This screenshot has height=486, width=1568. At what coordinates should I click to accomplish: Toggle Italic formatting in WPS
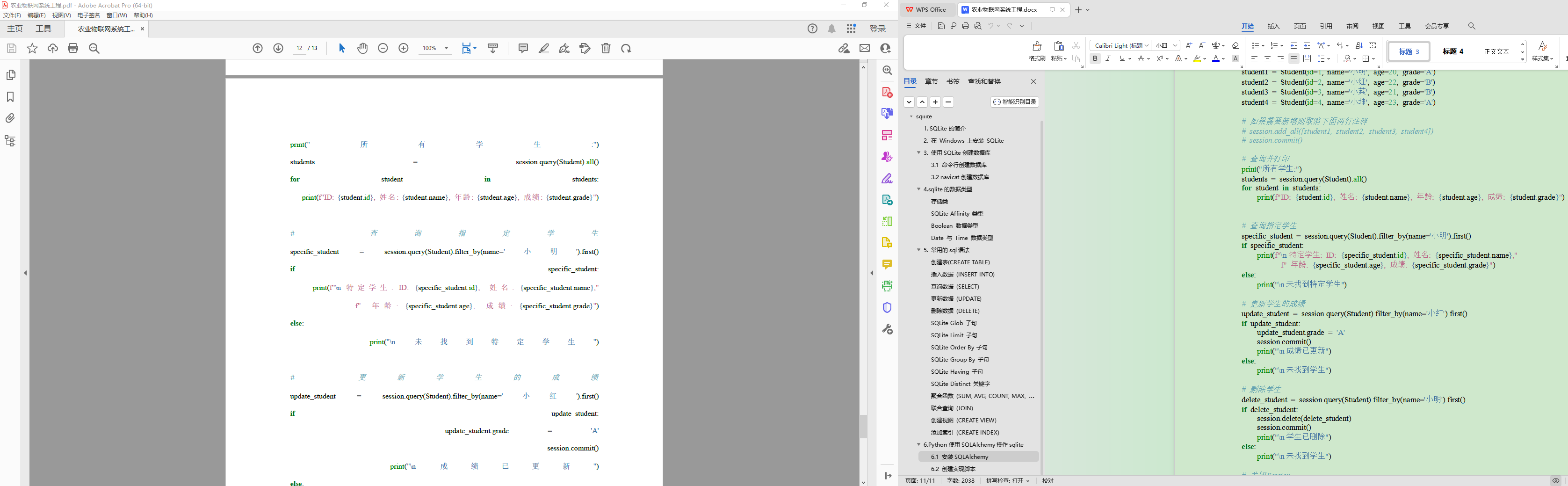pyautogui.click(x=1108, y=58)
